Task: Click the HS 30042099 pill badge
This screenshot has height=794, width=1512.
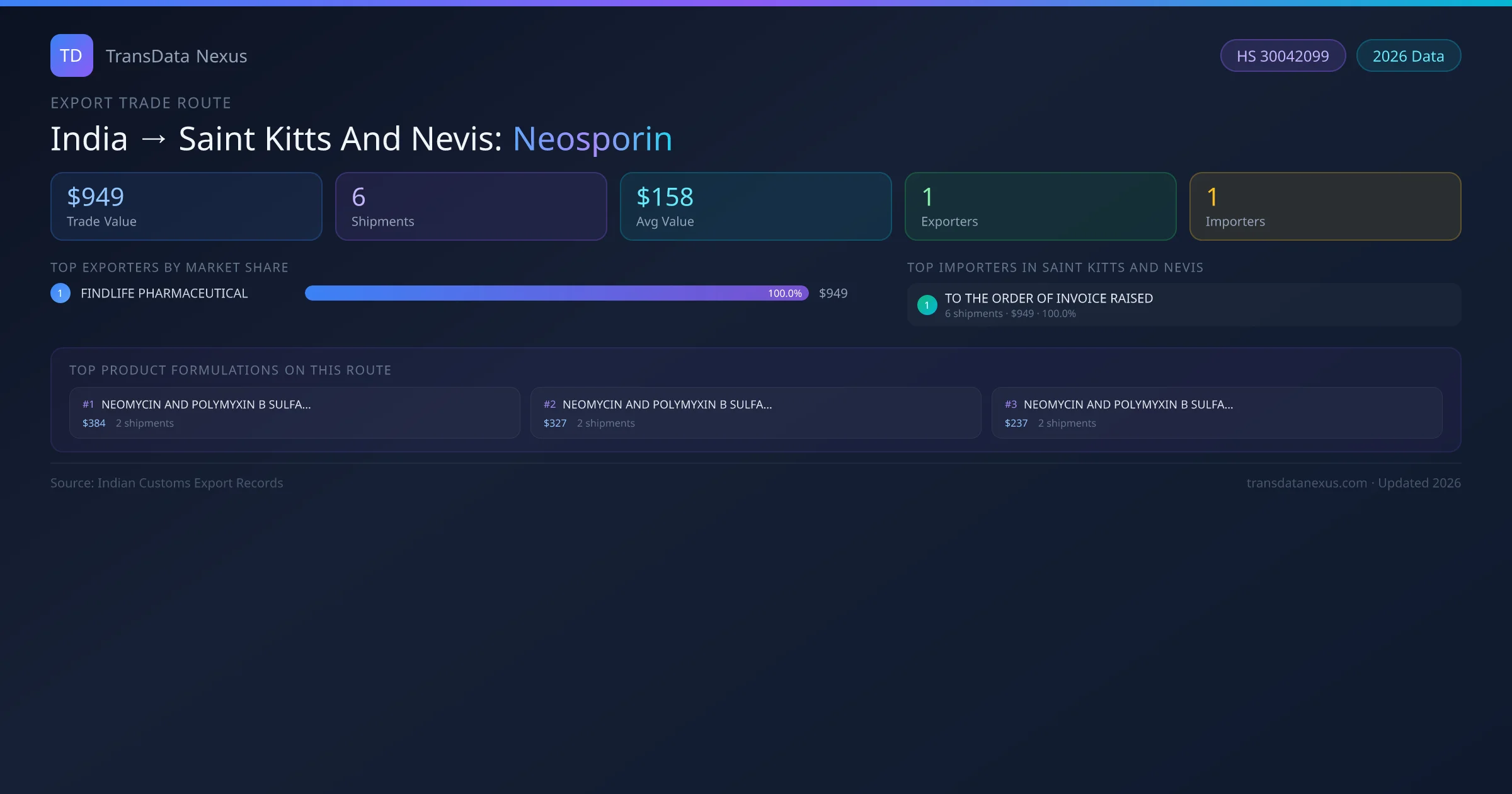Action: click(1282, 56)
